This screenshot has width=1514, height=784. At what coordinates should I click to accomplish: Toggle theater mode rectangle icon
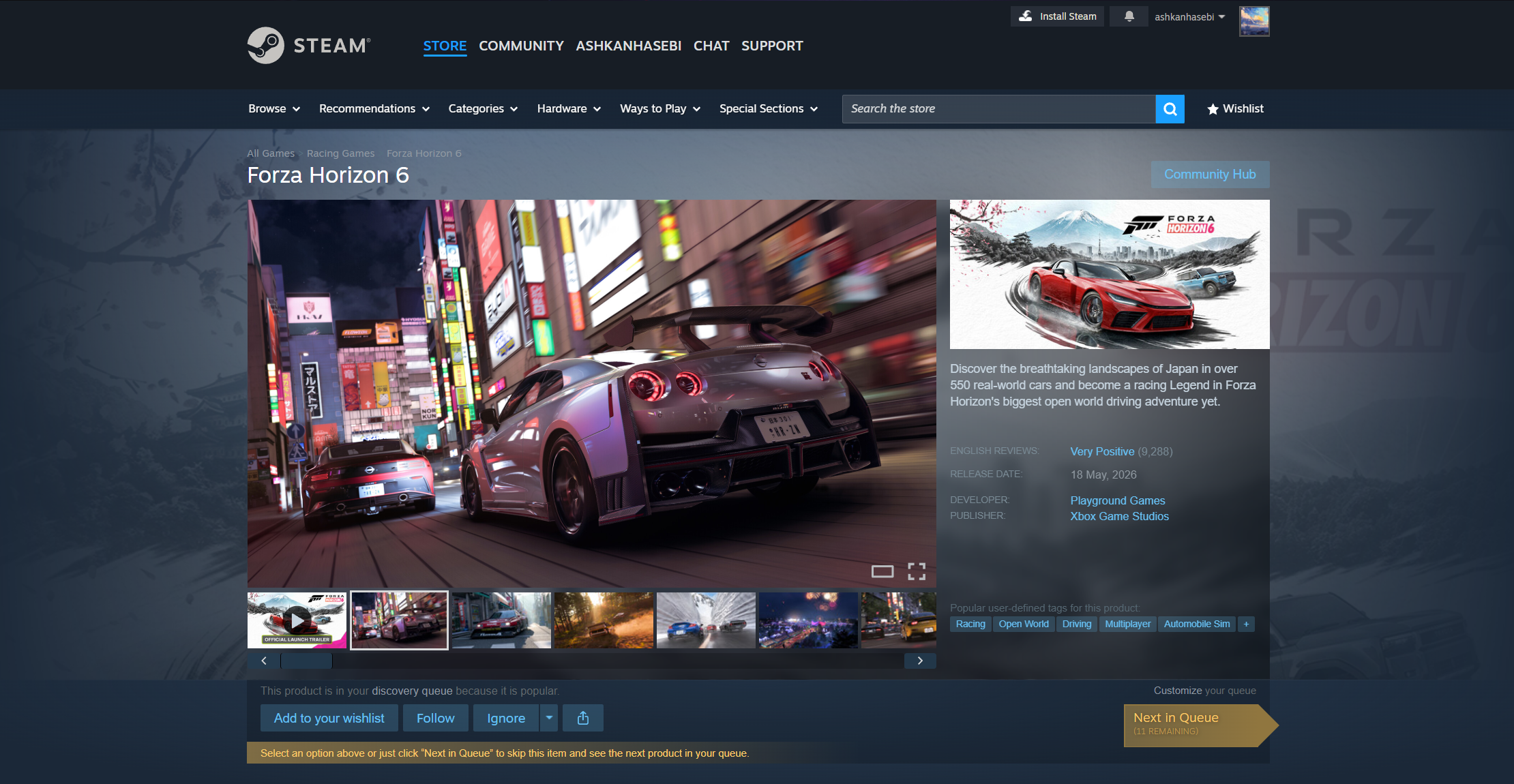pyautogui.click(x=882, y=571)
